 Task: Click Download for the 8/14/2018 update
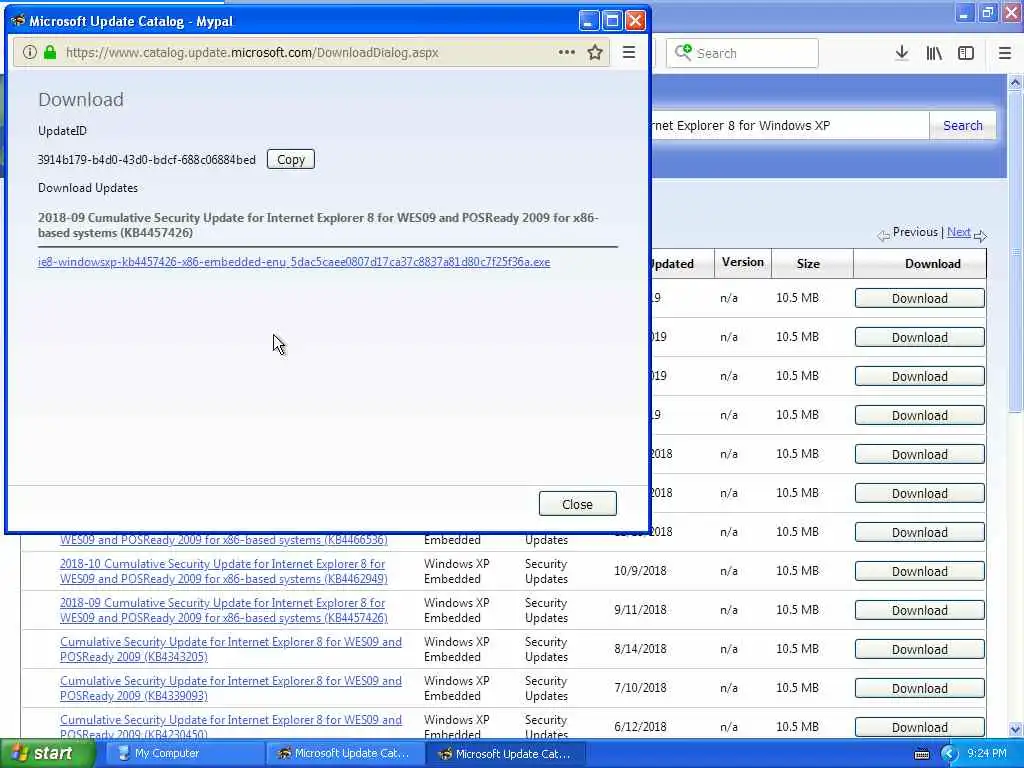(x=920, y=649)
